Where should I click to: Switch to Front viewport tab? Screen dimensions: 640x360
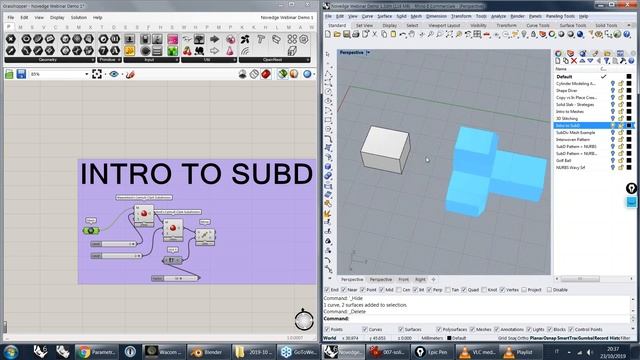point(403,280)
